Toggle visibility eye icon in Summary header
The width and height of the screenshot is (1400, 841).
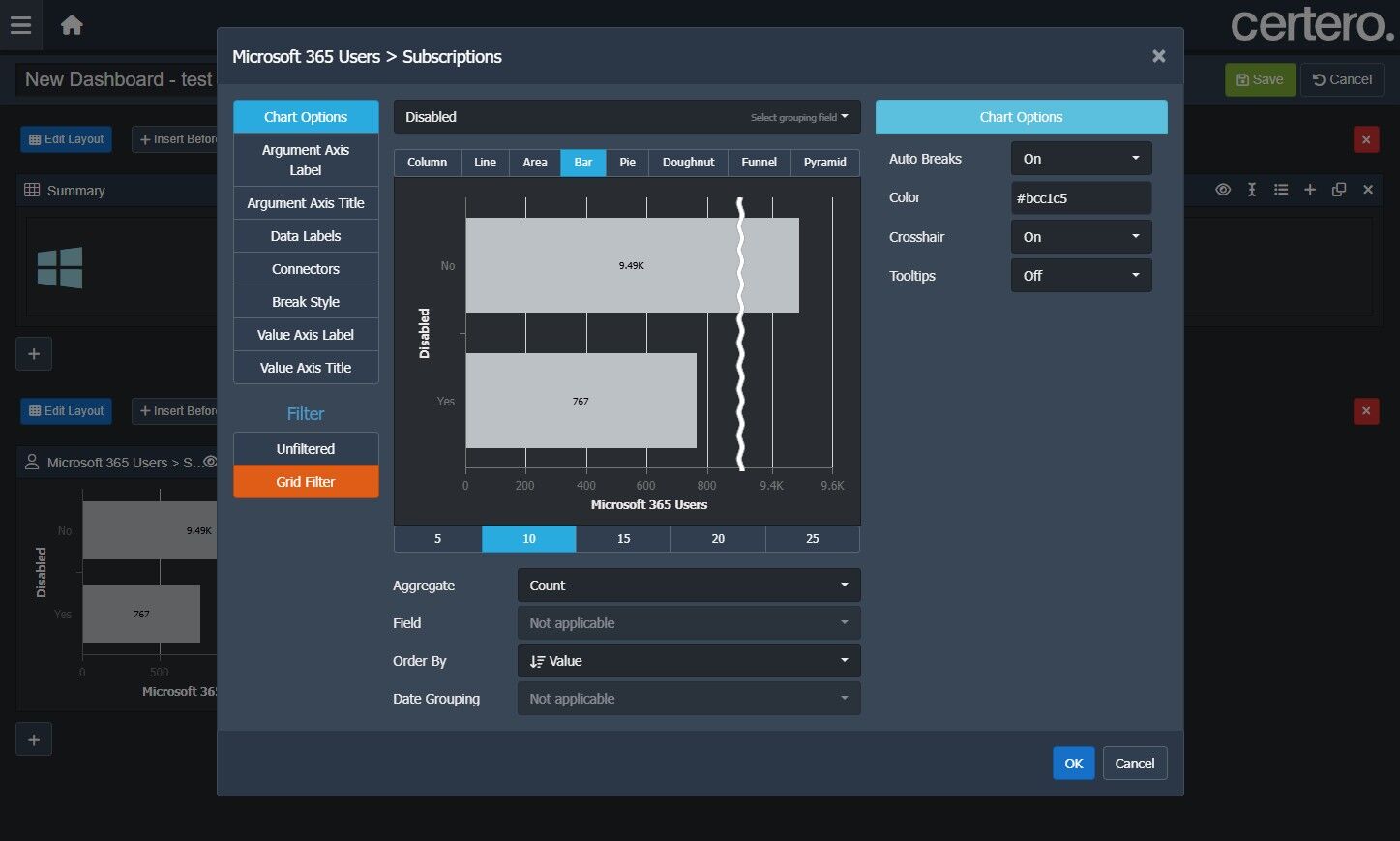1223,190
